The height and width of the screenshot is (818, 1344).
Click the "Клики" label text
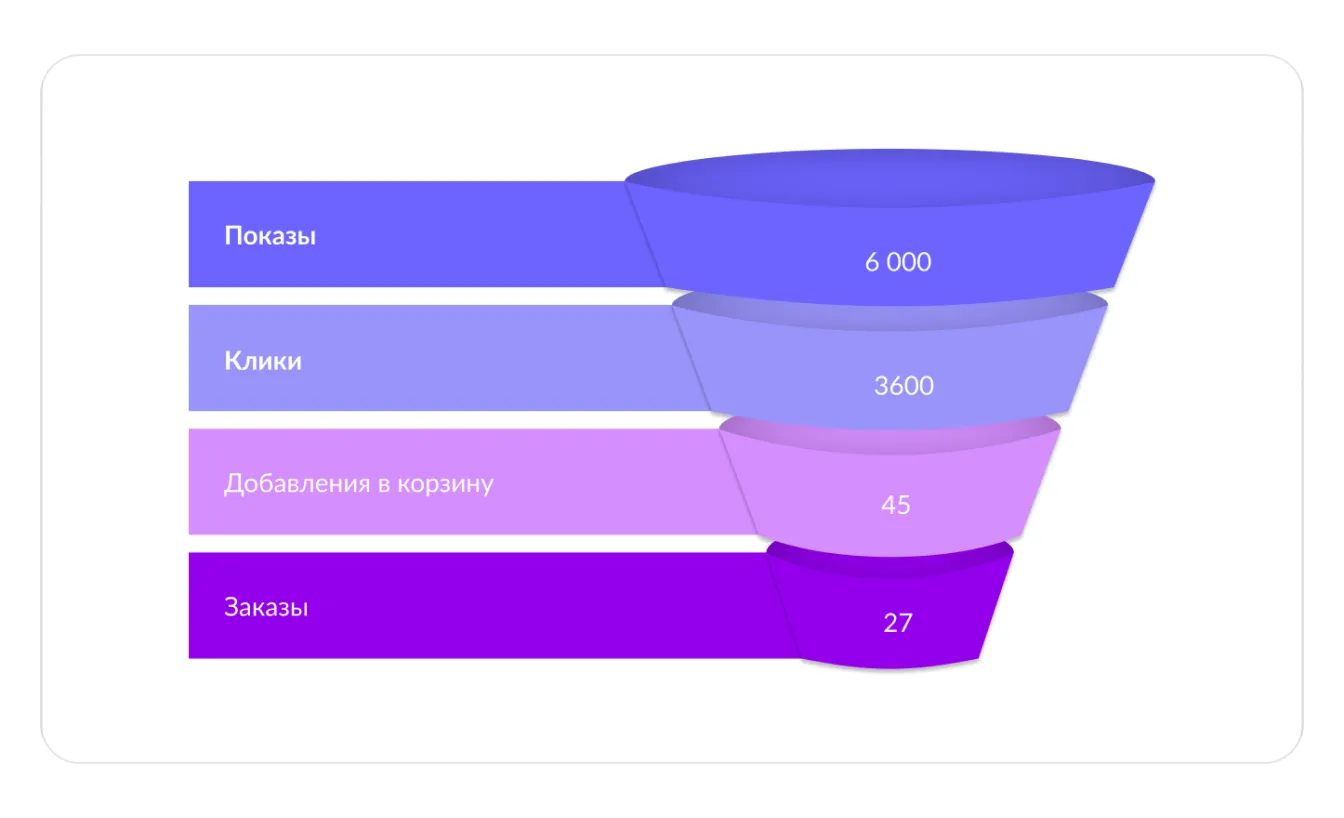[x=262, y=360]
